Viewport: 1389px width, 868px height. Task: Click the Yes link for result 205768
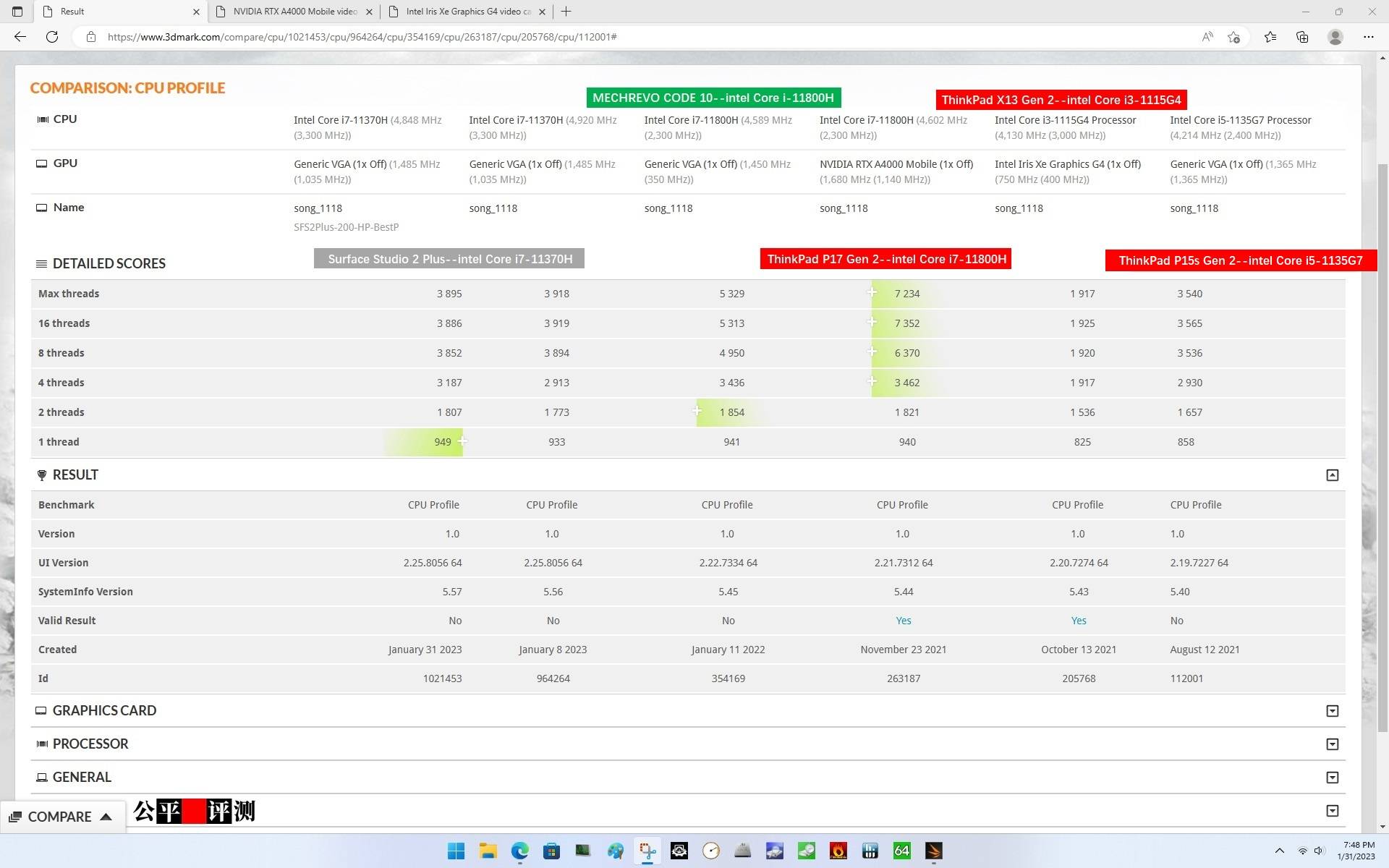(x=1078, y=621)
